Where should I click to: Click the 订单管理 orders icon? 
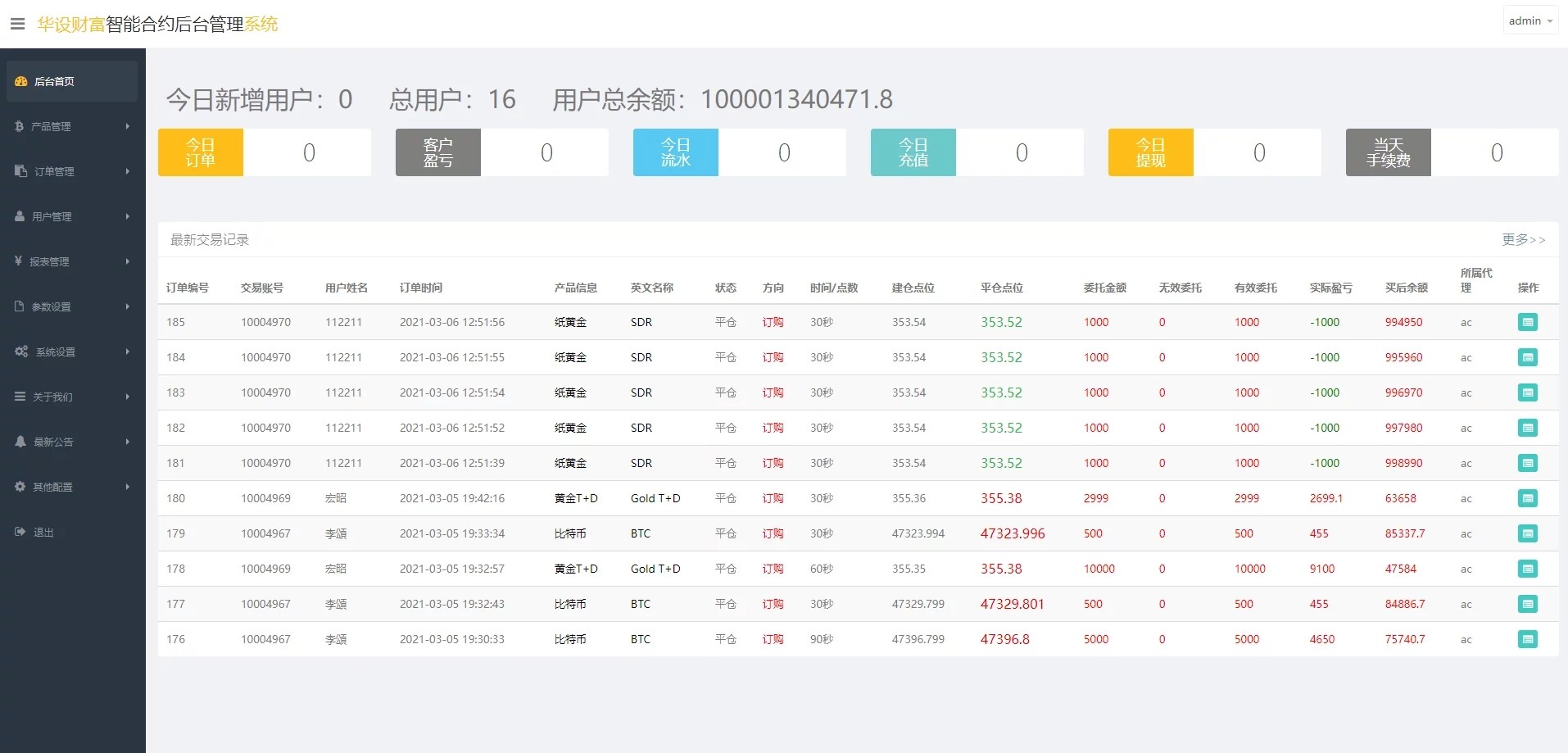point(19,171)
